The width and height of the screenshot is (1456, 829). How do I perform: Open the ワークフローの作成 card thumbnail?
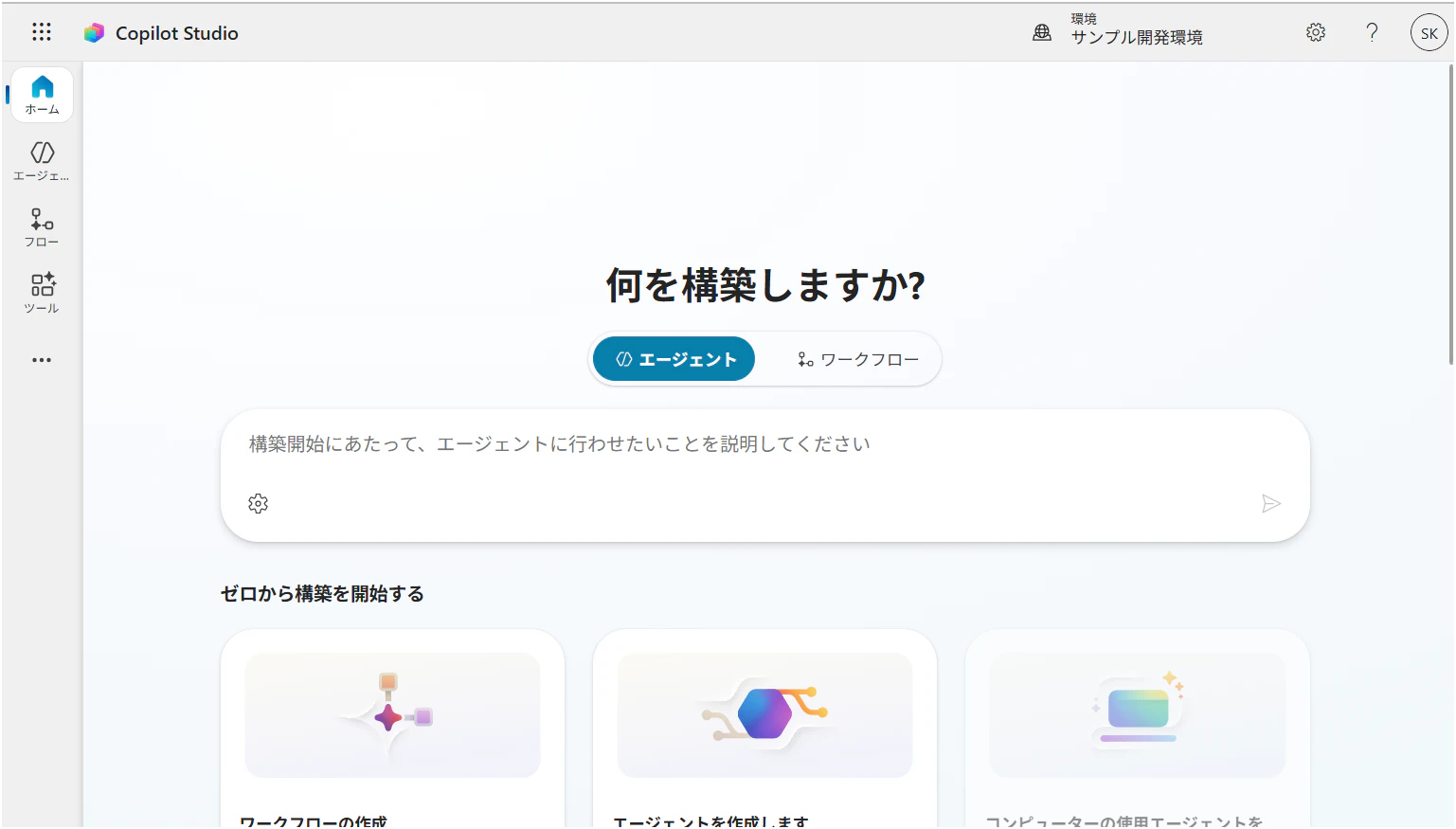pos(392,715)
